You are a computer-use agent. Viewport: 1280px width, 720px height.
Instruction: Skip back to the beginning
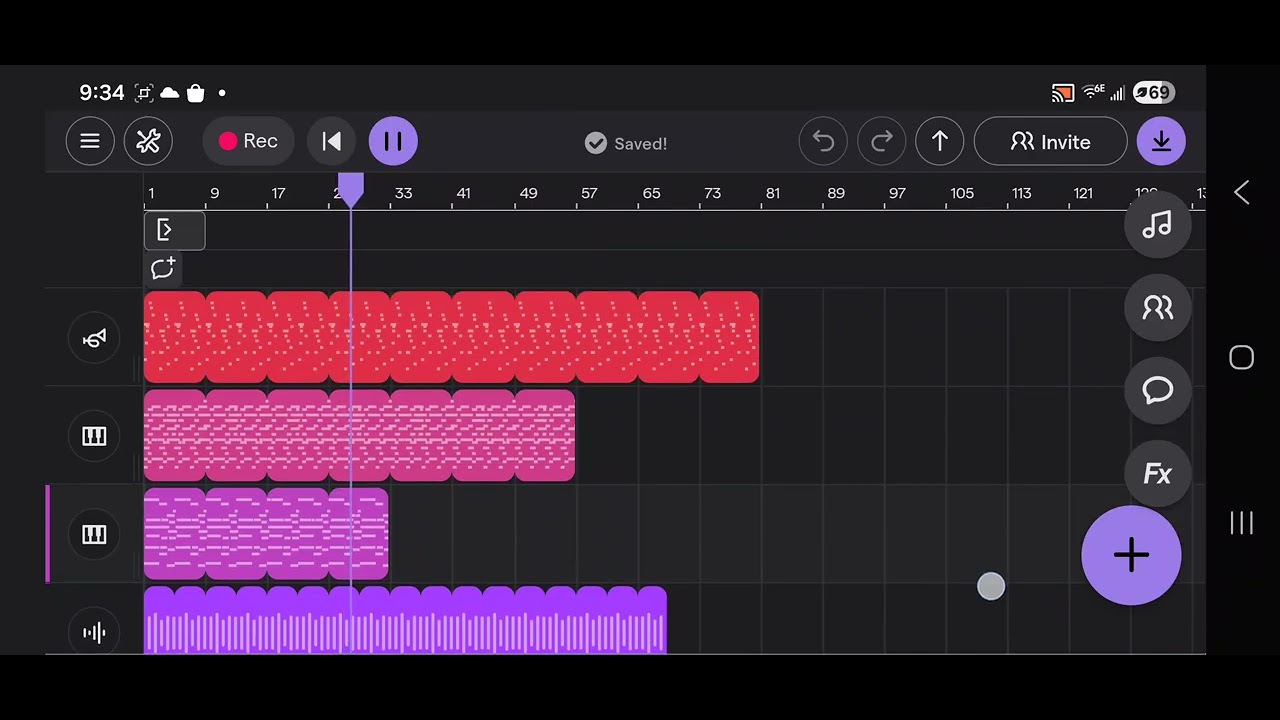[332, 142]
